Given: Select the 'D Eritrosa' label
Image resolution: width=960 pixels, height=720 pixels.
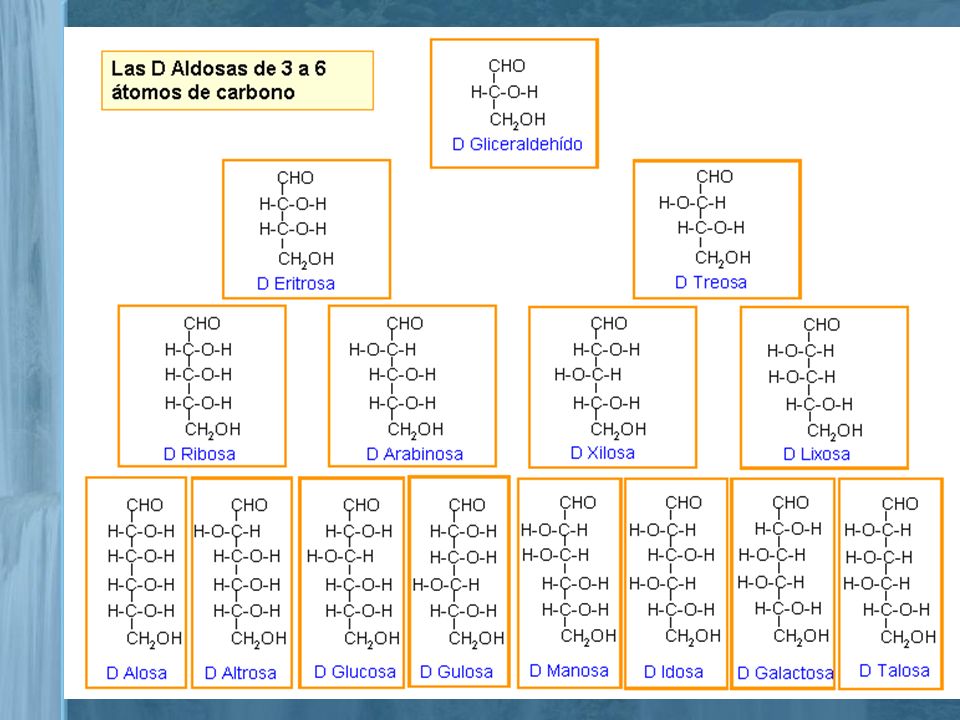Looking at the screenshot, I should (296, 283).
